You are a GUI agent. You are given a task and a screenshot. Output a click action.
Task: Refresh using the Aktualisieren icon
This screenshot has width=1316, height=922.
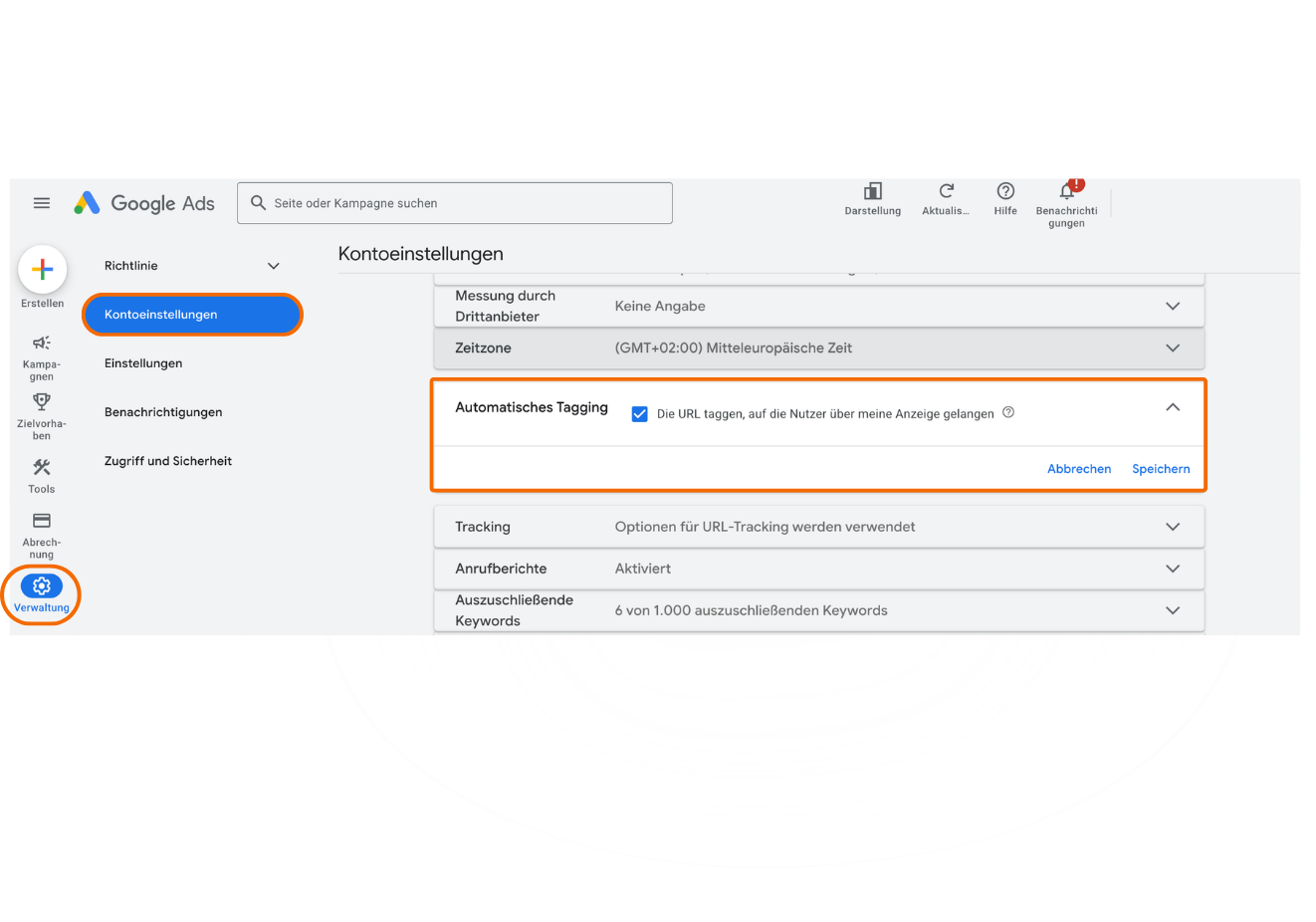946,192
